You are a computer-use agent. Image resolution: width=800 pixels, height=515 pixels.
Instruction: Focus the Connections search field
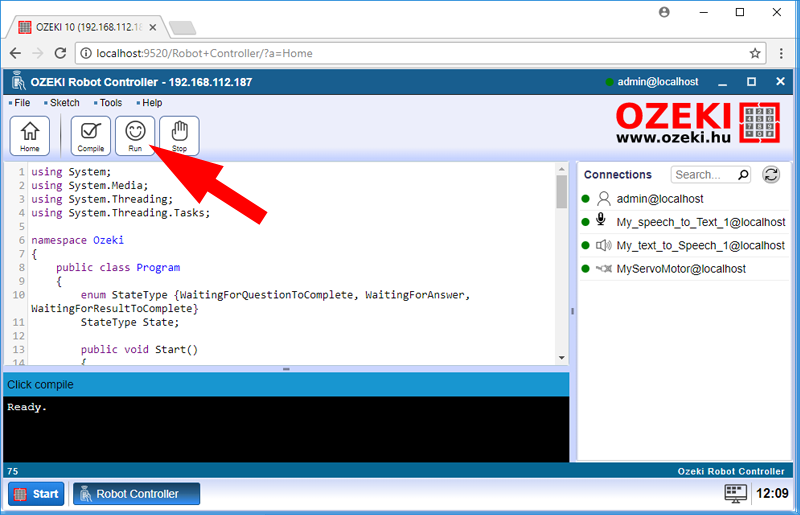point(705,175)
